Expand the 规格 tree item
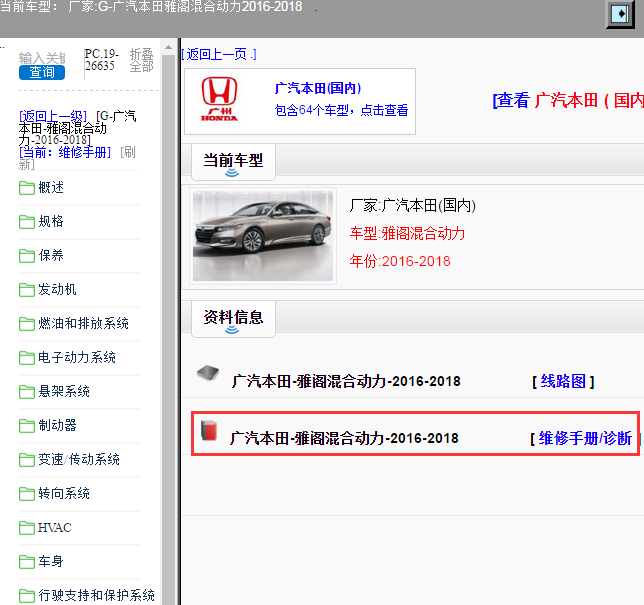 [51, 222]
